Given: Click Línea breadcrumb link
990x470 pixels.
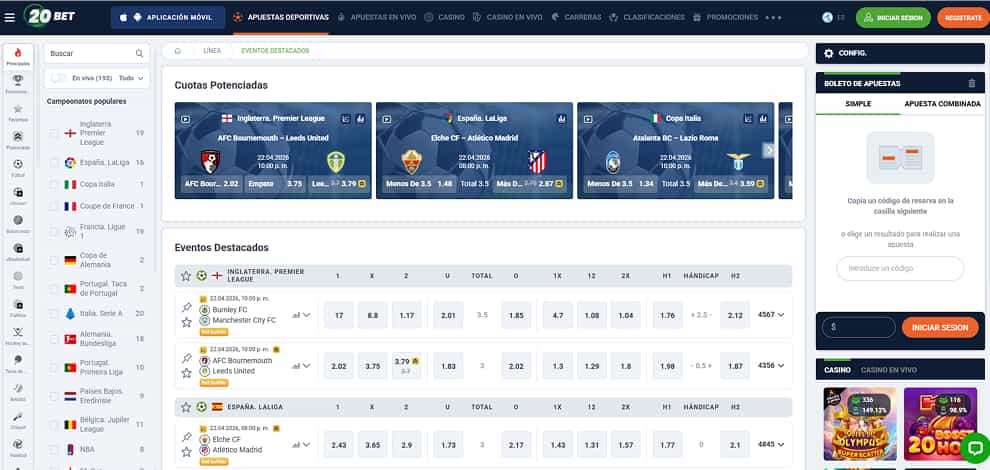Looking at the screenshot, I should pyautogui.click(x=212, y=51).
